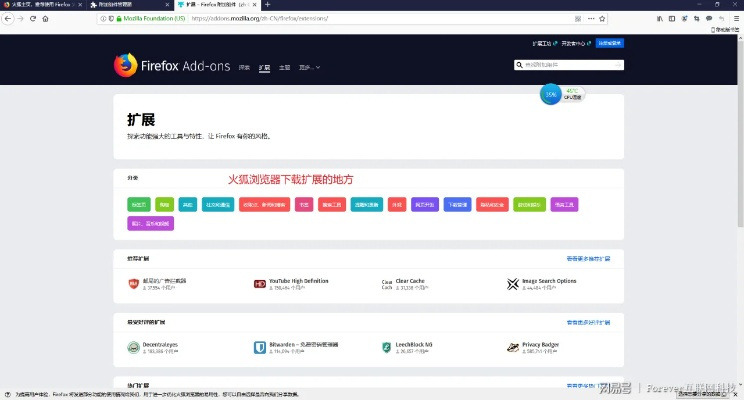Close the puzzle-icon add-ons manager tab
The image size is (744, 400).
[x=167, y=5]
